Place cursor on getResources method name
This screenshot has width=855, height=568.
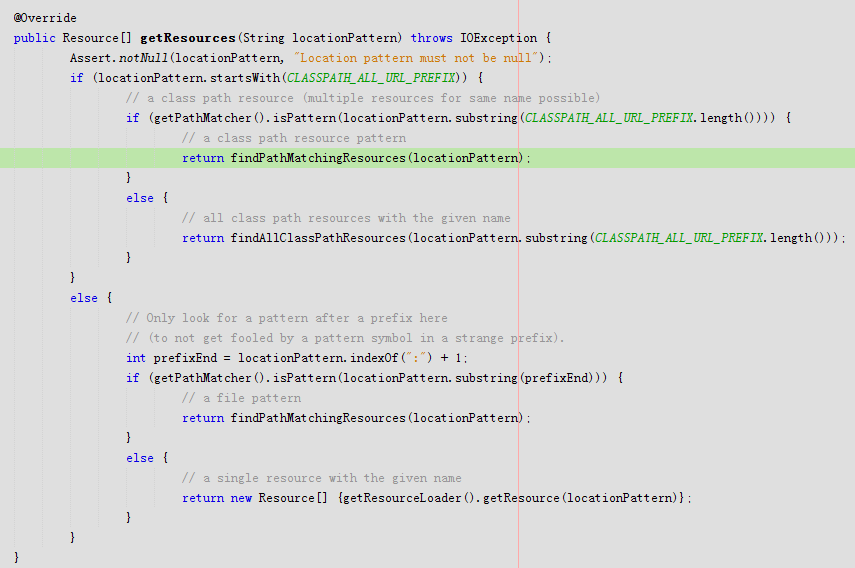pyautogui.click(x=188, y=38)
